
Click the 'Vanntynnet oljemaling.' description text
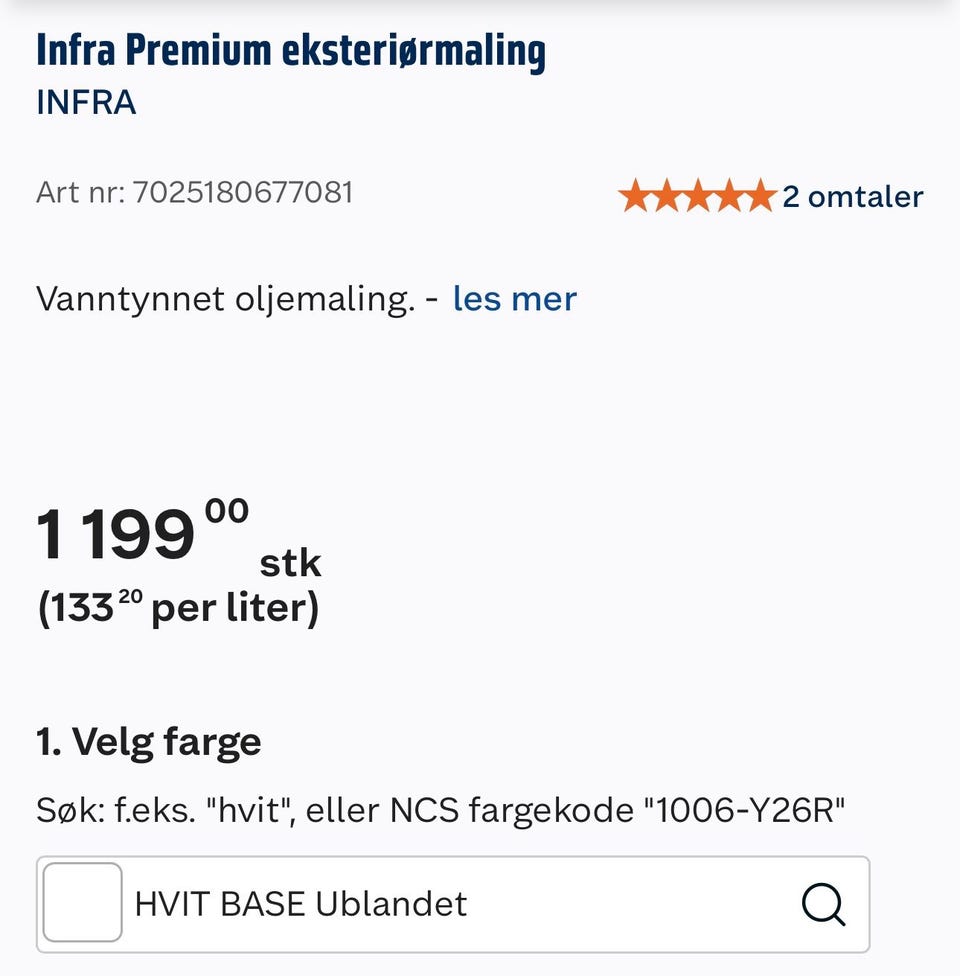click(x=225, y=299)
